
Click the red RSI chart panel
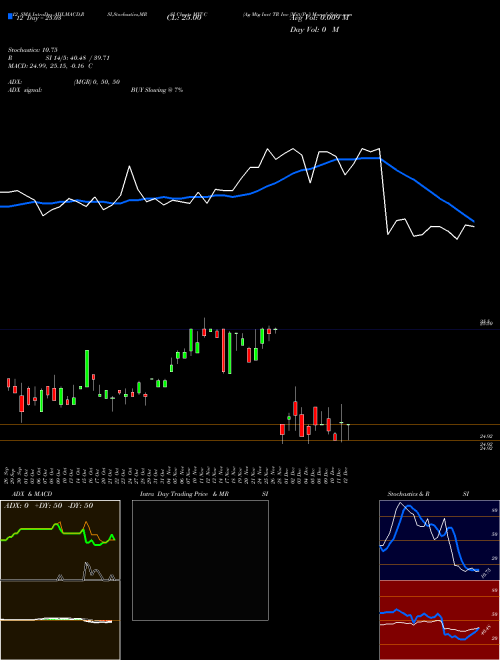pyautogui.click(x=439, y=620)
